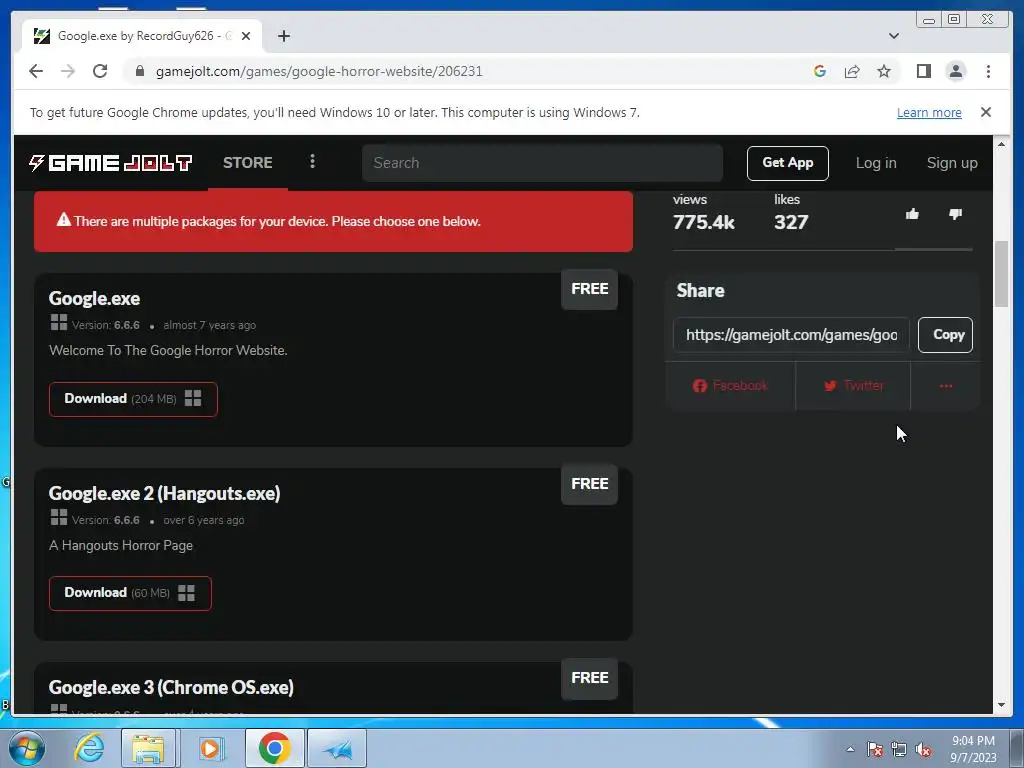
Task: Click the FREE badge on Chrome OS.exe package
Action: point(589,678)
